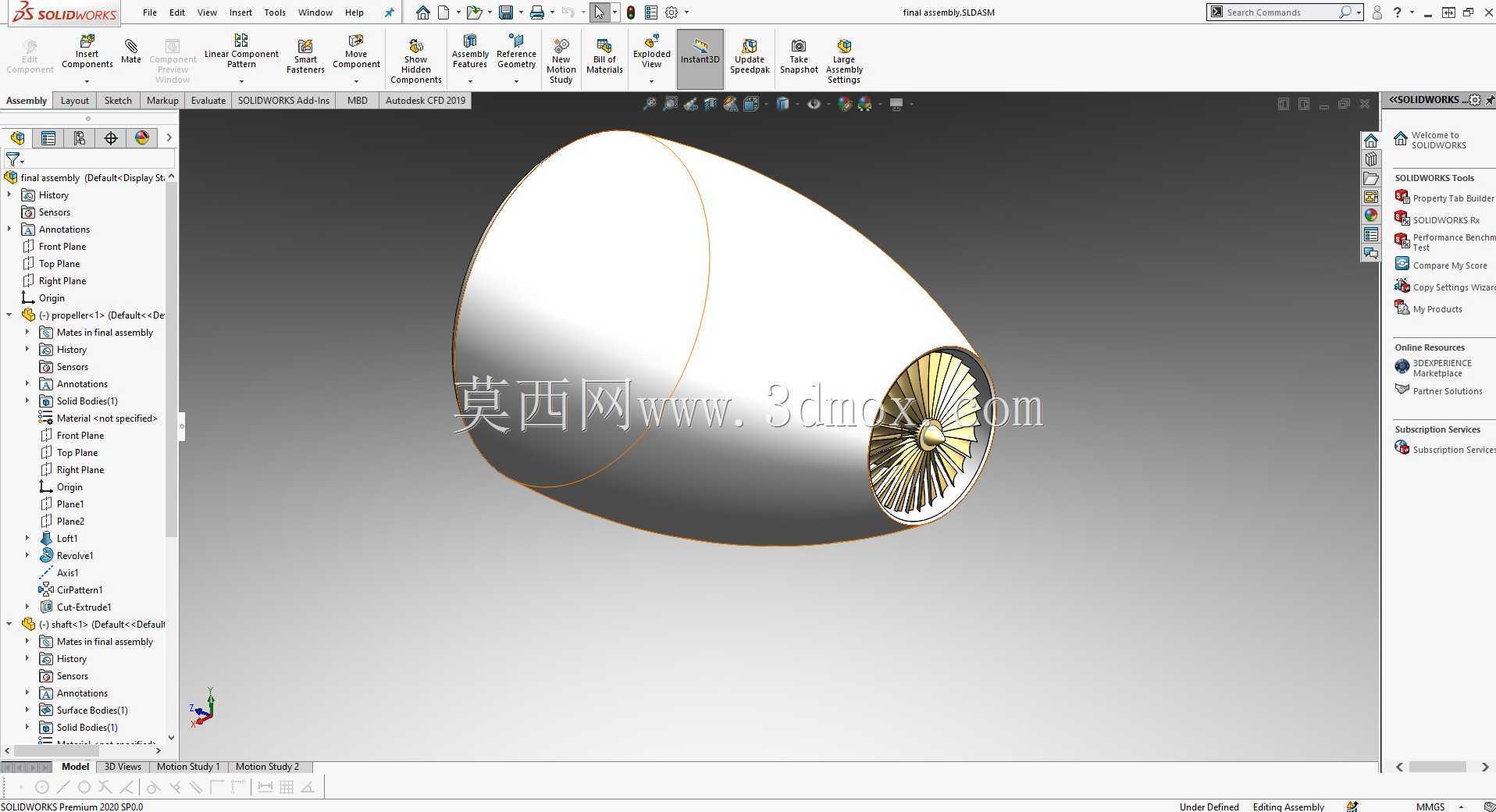
Task: Pin the SOLIDWORKS task pane
Action: (x=1490, y=100)
